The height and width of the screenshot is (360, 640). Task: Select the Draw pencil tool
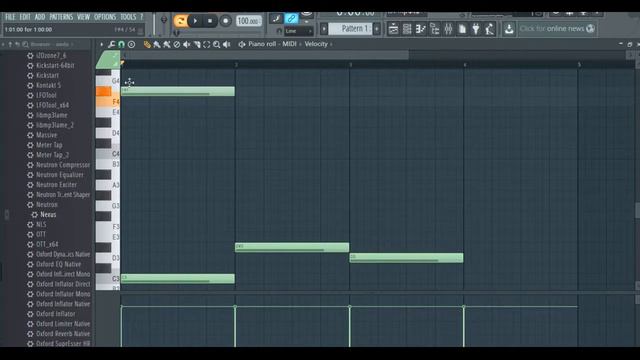[147, 44]
